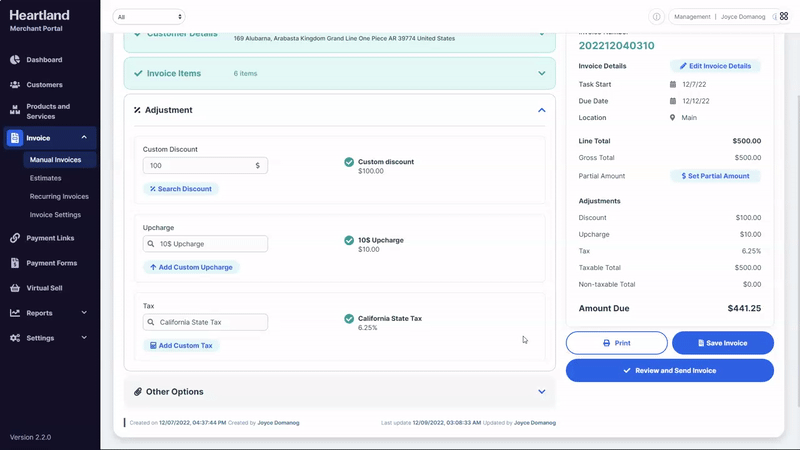Expand the Customer Details section chevron
The image size is (800, 450).
(541, 34)
